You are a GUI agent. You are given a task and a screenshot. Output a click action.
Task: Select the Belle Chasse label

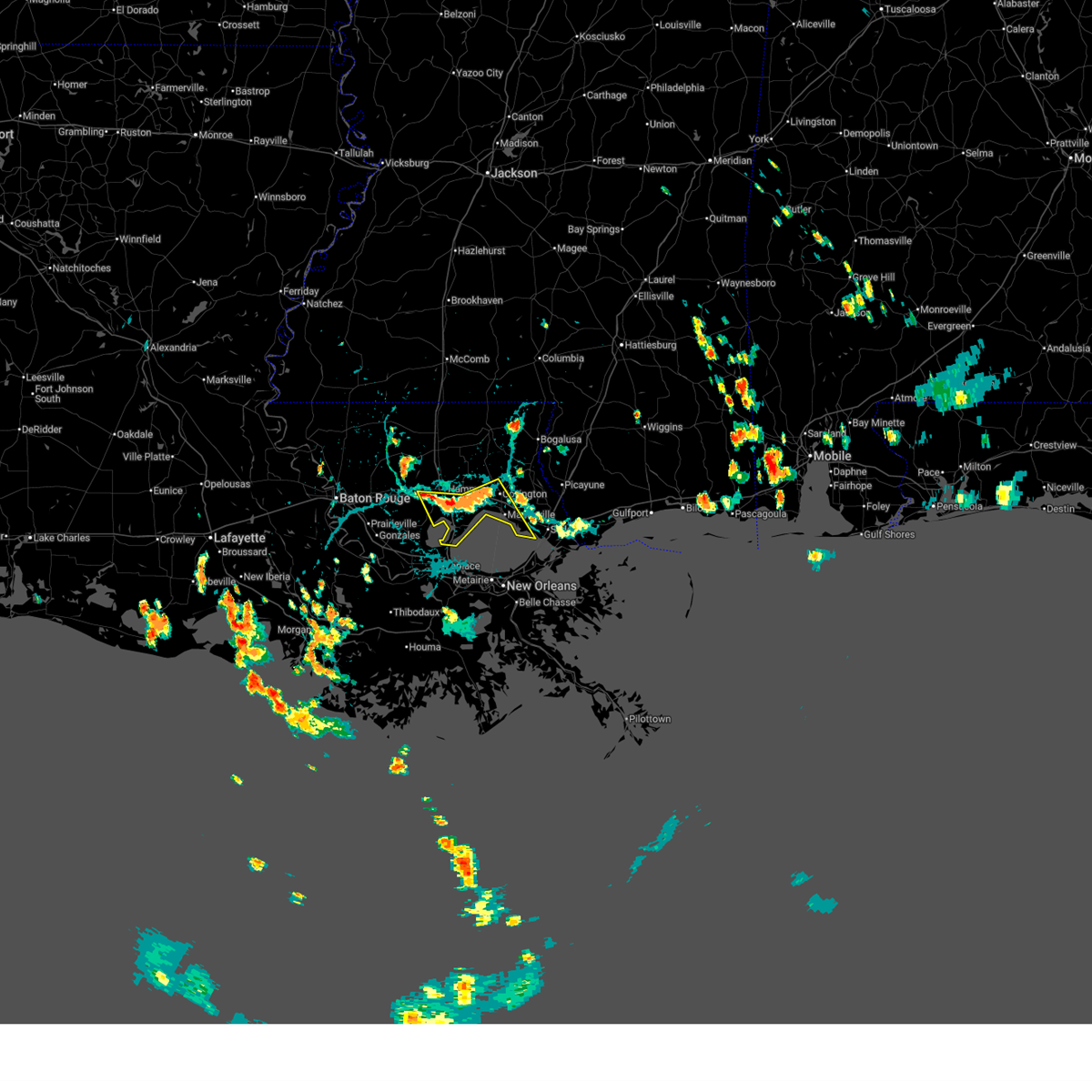pos(547,602)
